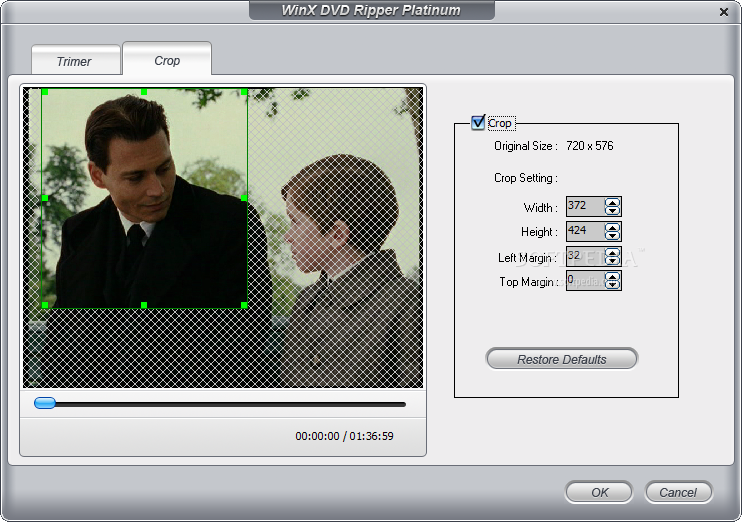Viewport: 742px width, 522px height.
Task: Click the top-middle crop handle
Action: [x=144, y=91]
